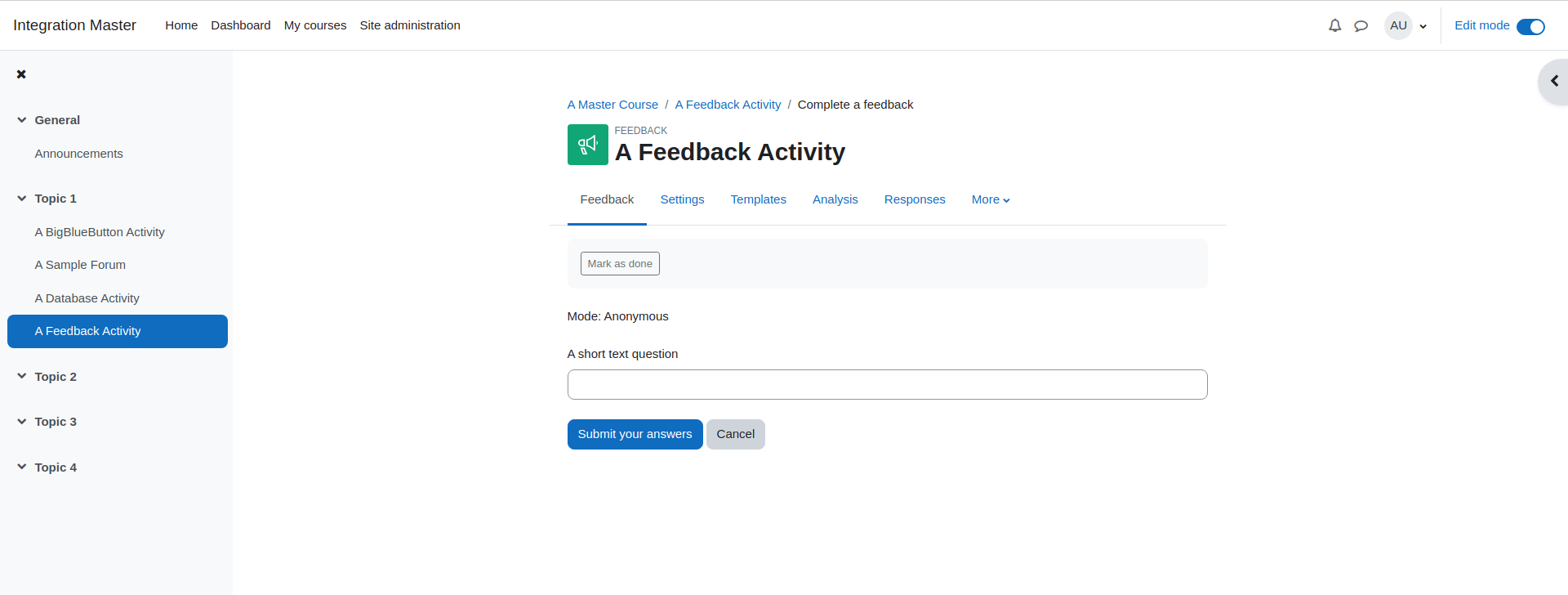The image size is (1568, 595).
Task: Click the Mark as done button
Action: 620,264
